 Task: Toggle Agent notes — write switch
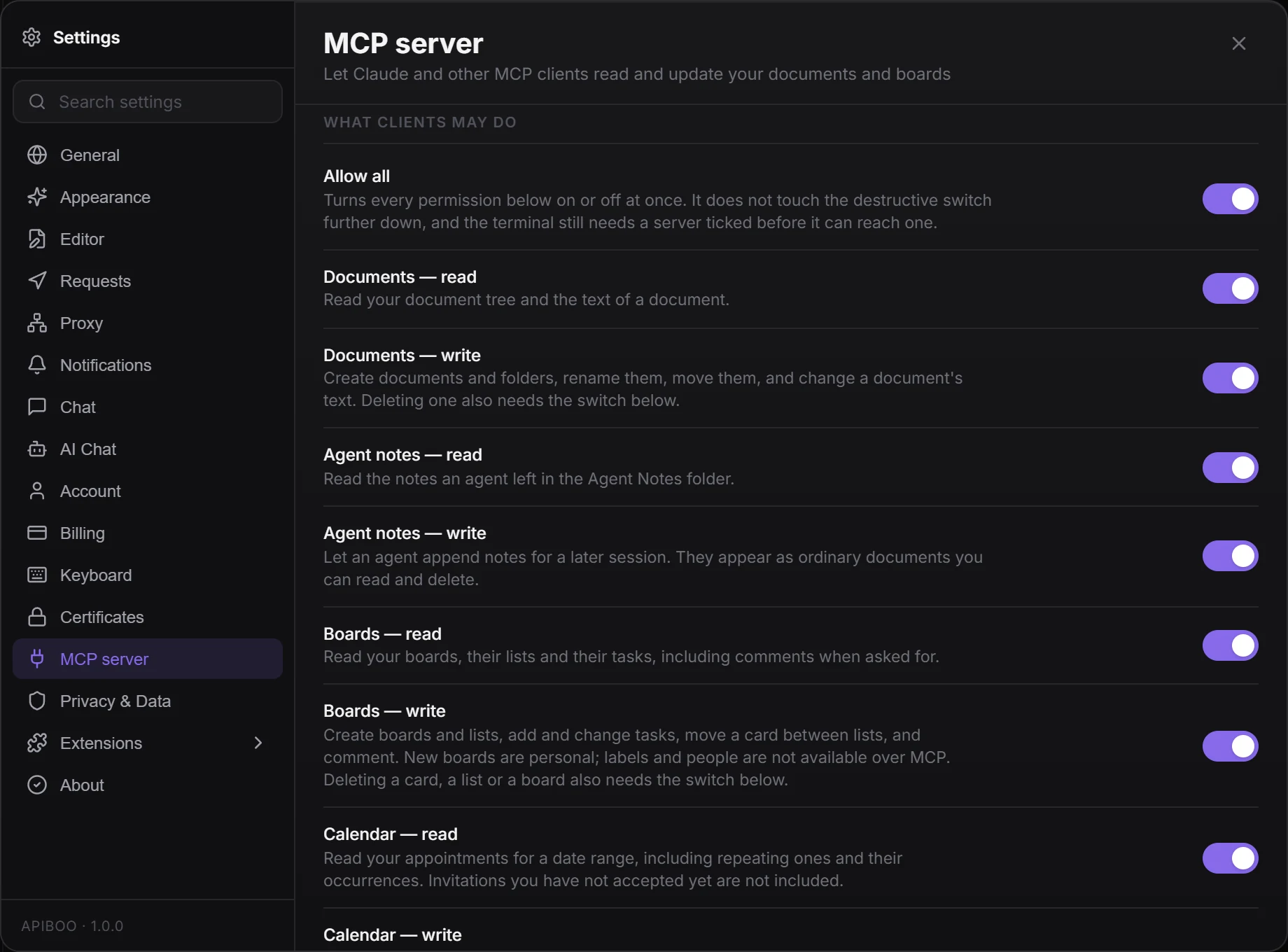click(1231, 556)
